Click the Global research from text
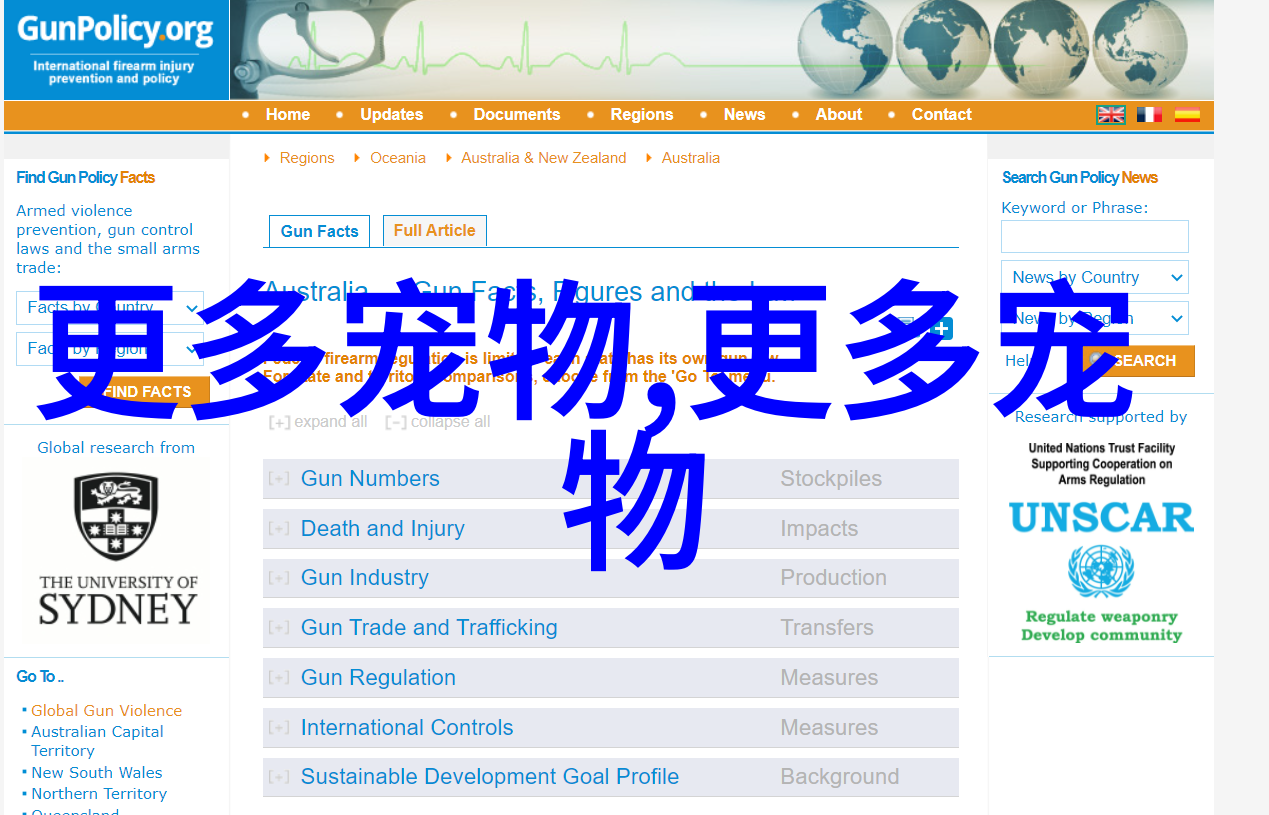This screenshot has width=1269, height=815. [116, 448]
